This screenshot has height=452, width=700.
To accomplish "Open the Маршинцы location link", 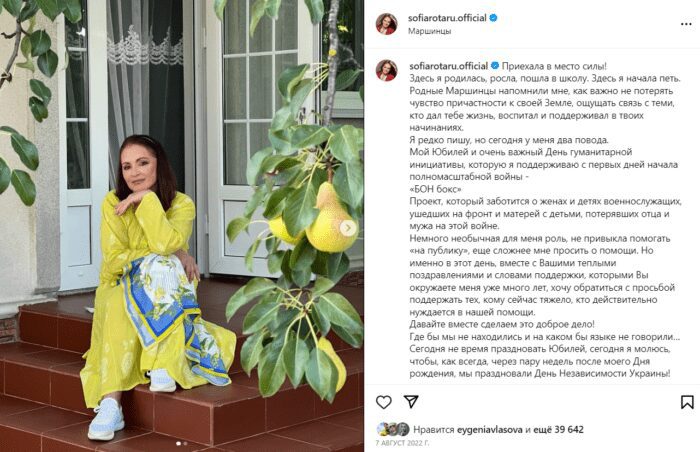I will point(429,31).
